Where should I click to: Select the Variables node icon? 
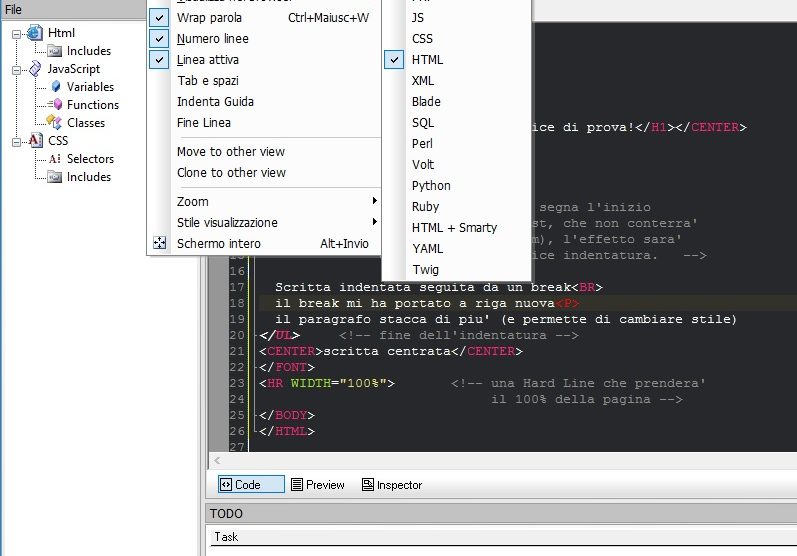[x=55, y=87]
